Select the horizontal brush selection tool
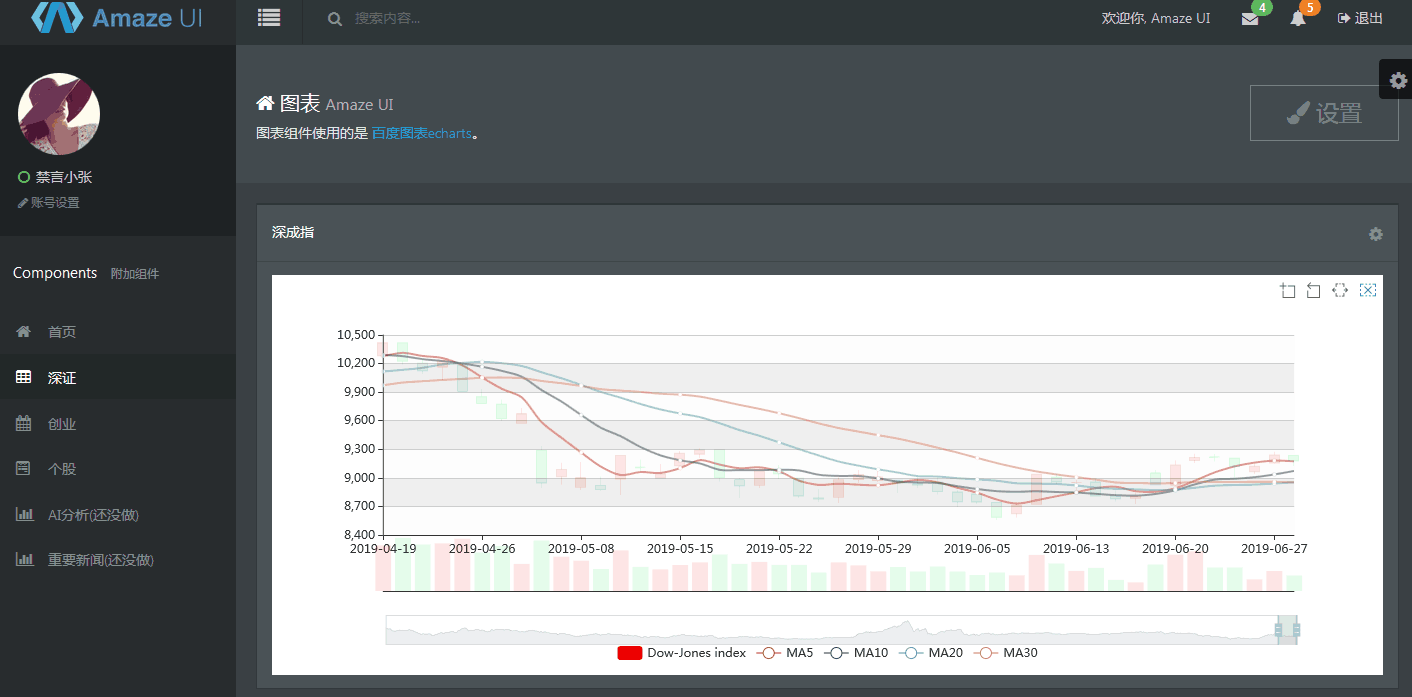This screenshot has height=697, width=1412. 1341,291
